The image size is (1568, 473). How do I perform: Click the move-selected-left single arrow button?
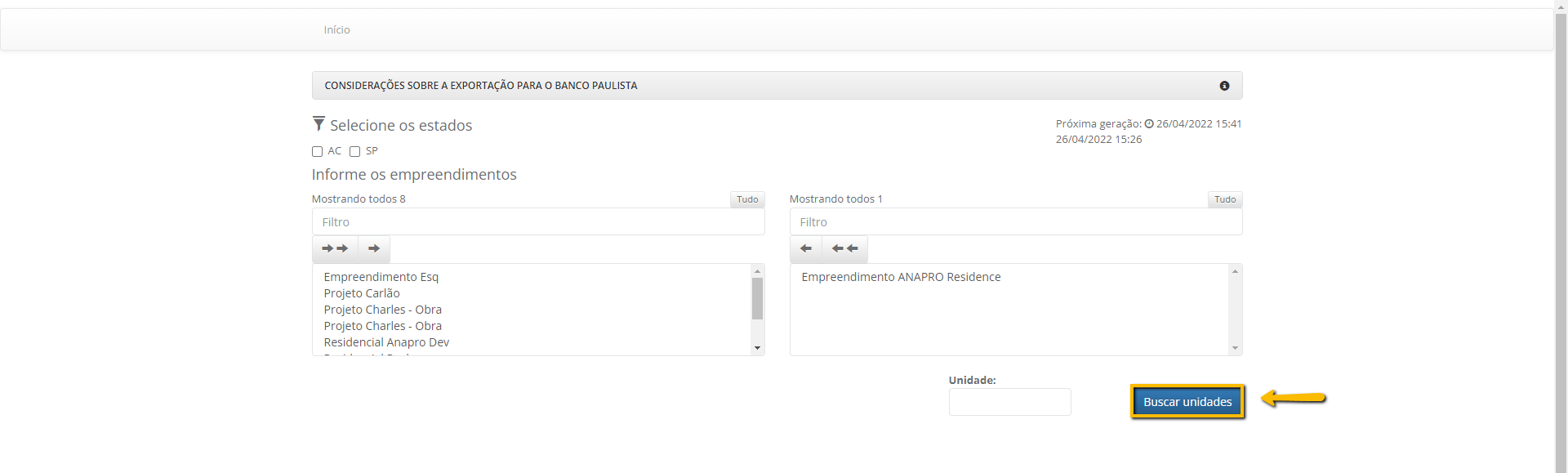pyautogui.click(x=806, y=248)
